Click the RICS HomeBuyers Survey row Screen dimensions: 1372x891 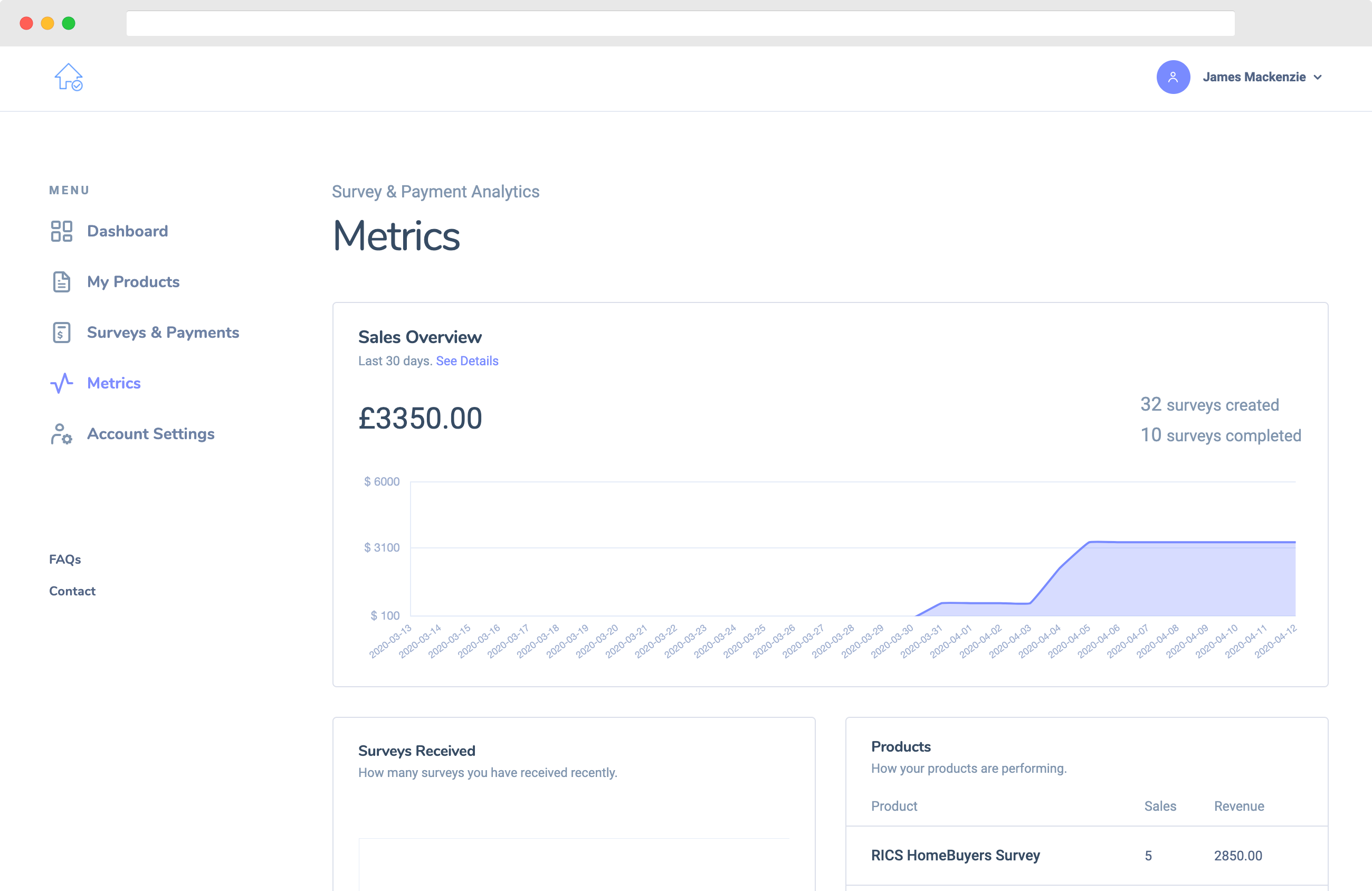[955, 855]
